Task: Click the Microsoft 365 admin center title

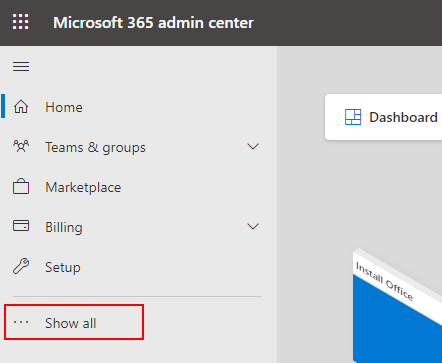Action: coord(153,23)
